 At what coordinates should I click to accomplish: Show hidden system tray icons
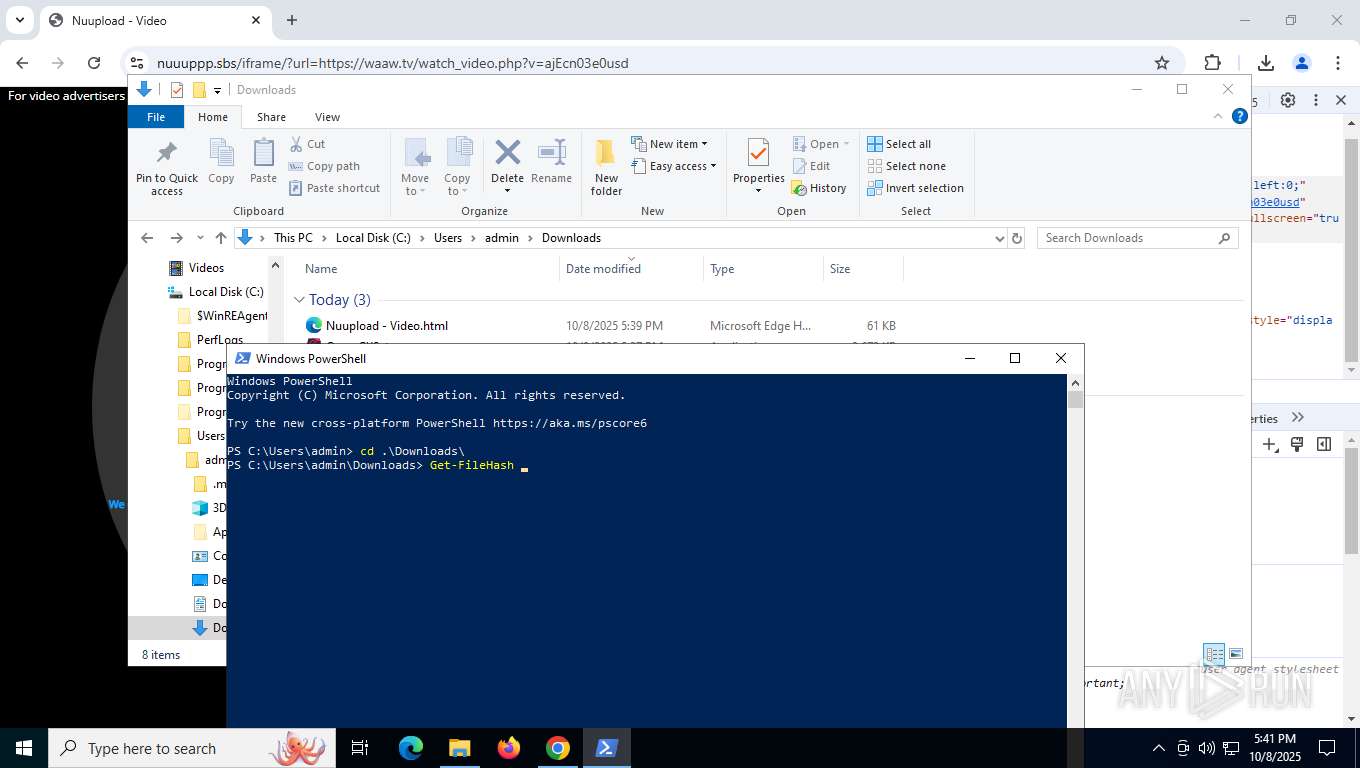(x=1159, y=748)
